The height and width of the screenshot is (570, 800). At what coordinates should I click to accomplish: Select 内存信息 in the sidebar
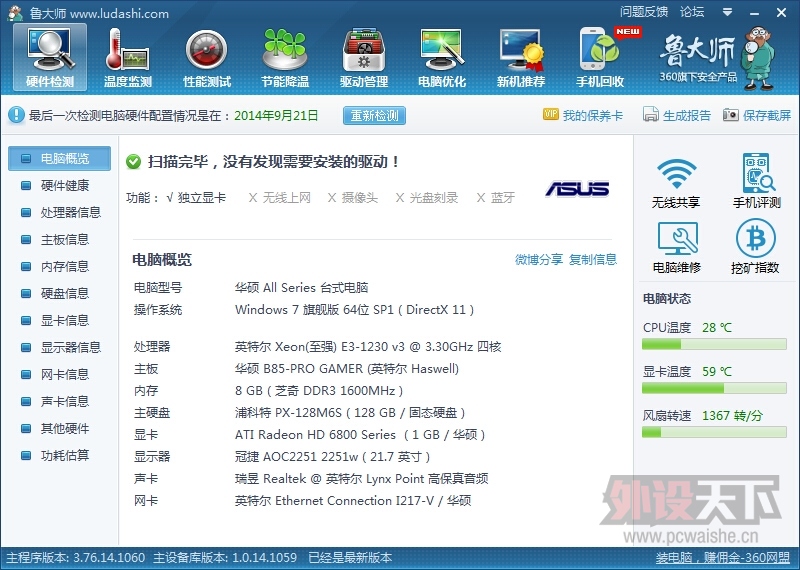click(59, 266)
